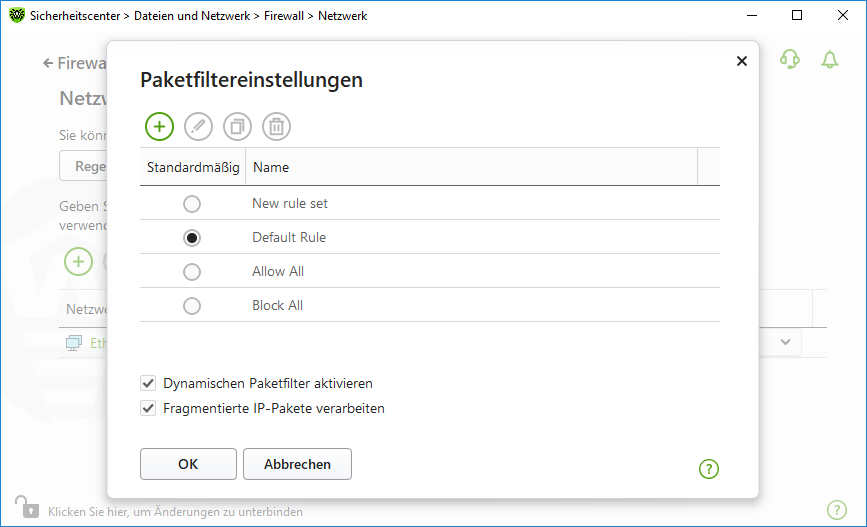This screenshot has width=867, height=527.
Task: Open help for Paketfiltereinstellungen dialog
Action: tap(709, 468)
